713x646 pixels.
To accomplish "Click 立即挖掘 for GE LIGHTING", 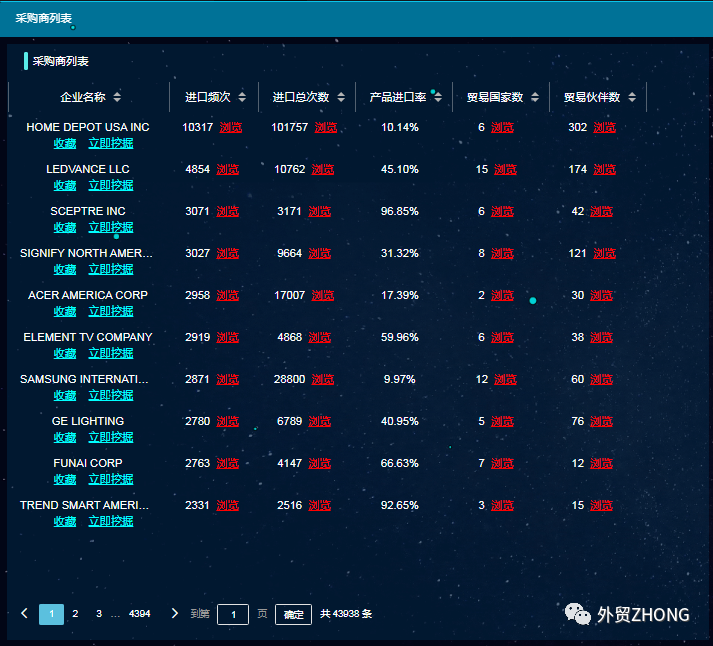I will pos(111,437).
